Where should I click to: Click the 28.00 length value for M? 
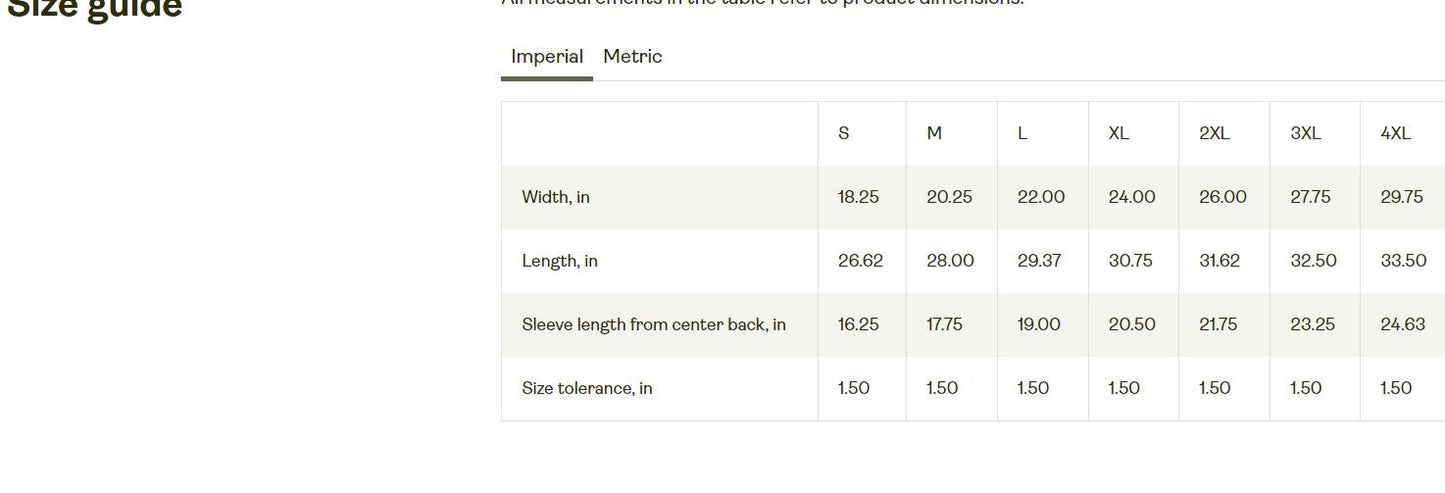click(950, 262)
